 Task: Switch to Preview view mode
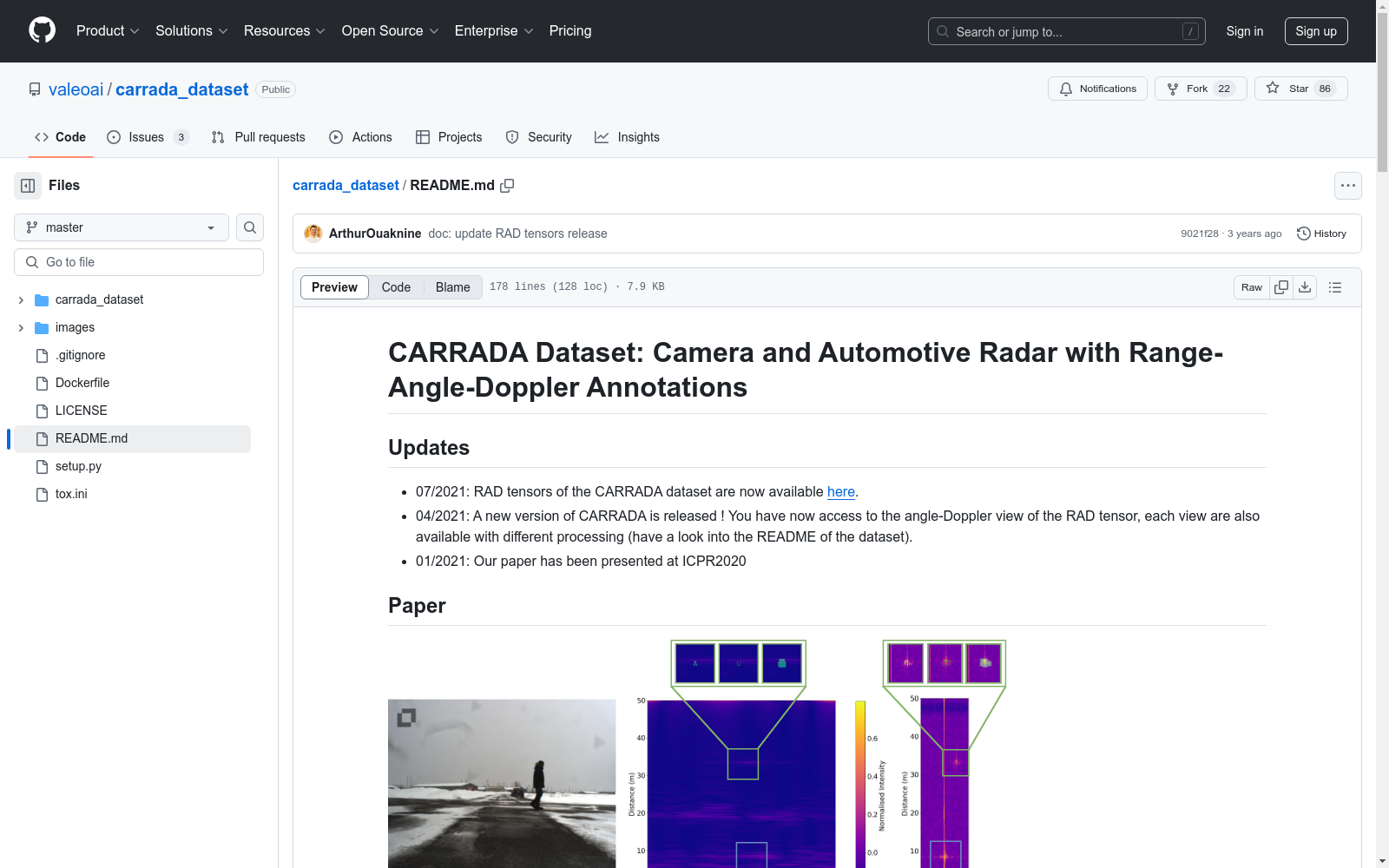(334, 287)
